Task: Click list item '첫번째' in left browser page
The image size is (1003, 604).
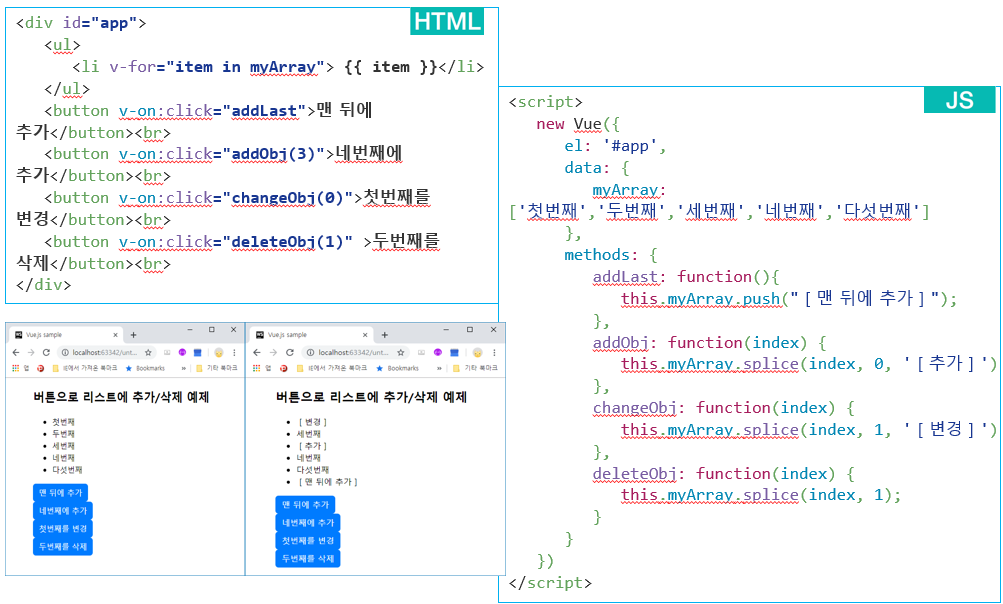Action: click(x=63, y=422)
